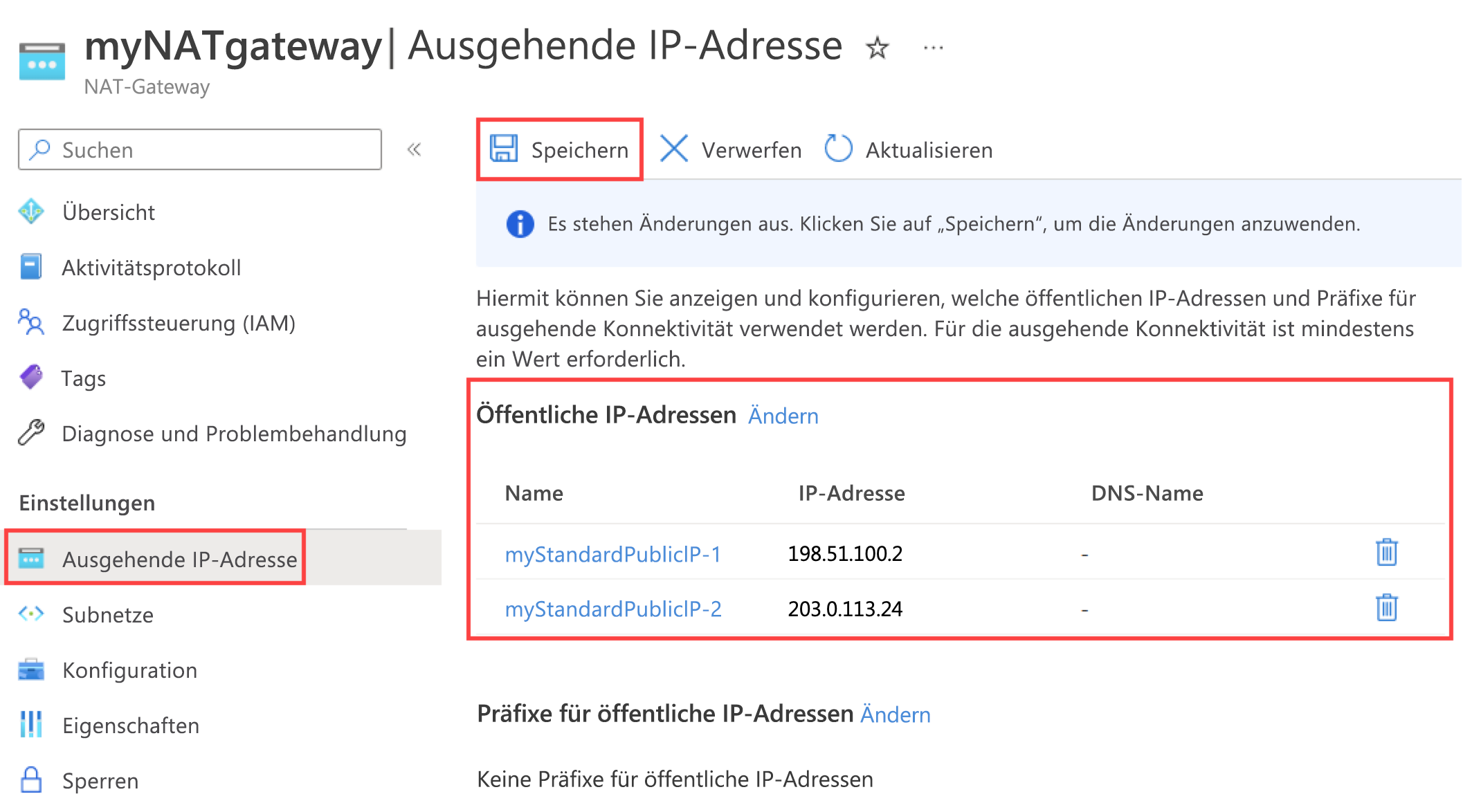1463x812 pixels.
Task: Click the myNATgateway page title
Action: click(x=233, y=46)
